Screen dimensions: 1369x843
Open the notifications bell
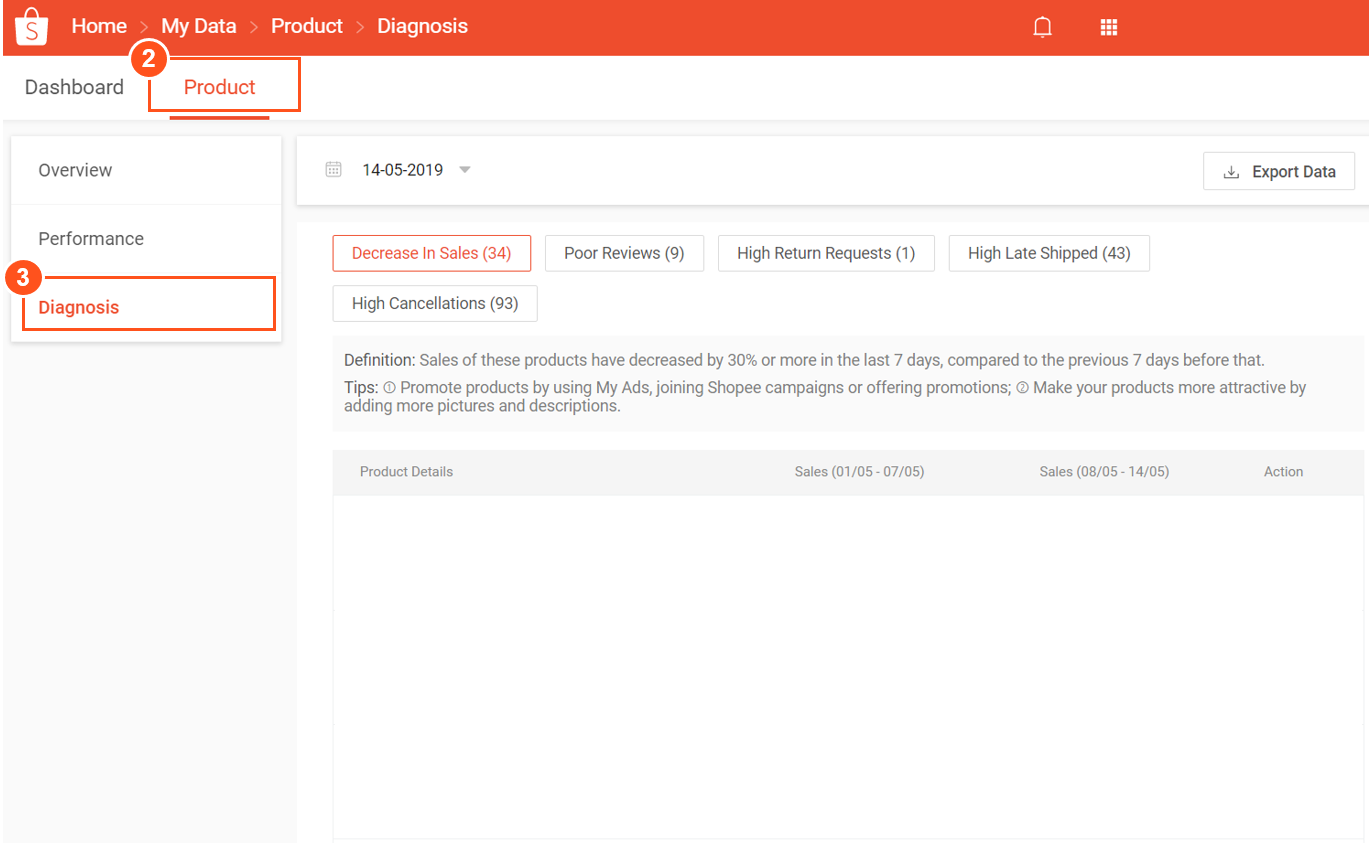click(x=1042, y=27)
